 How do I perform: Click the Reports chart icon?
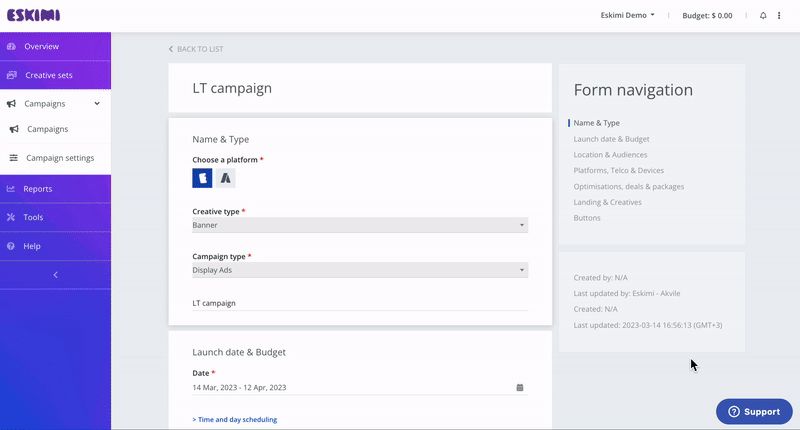pyautogui.click(x=11, y=189)
